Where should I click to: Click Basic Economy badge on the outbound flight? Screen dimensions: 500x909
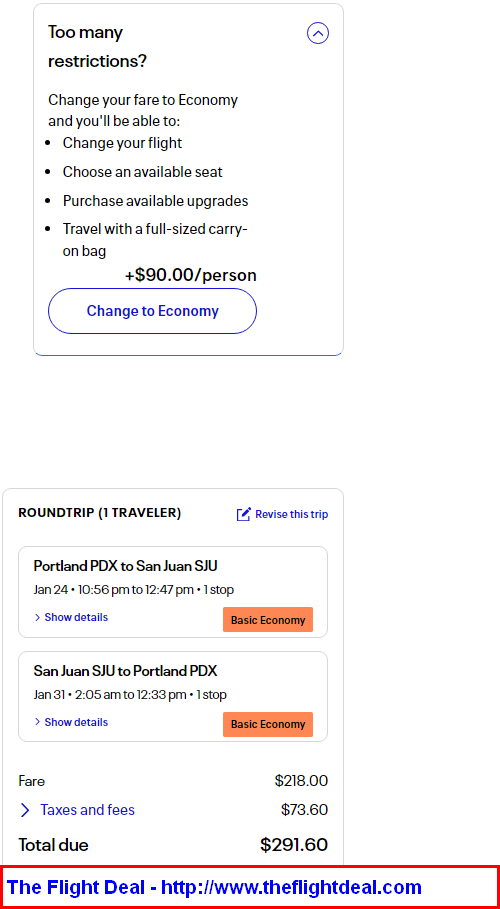pyautogui.click(x=268, y=620)
